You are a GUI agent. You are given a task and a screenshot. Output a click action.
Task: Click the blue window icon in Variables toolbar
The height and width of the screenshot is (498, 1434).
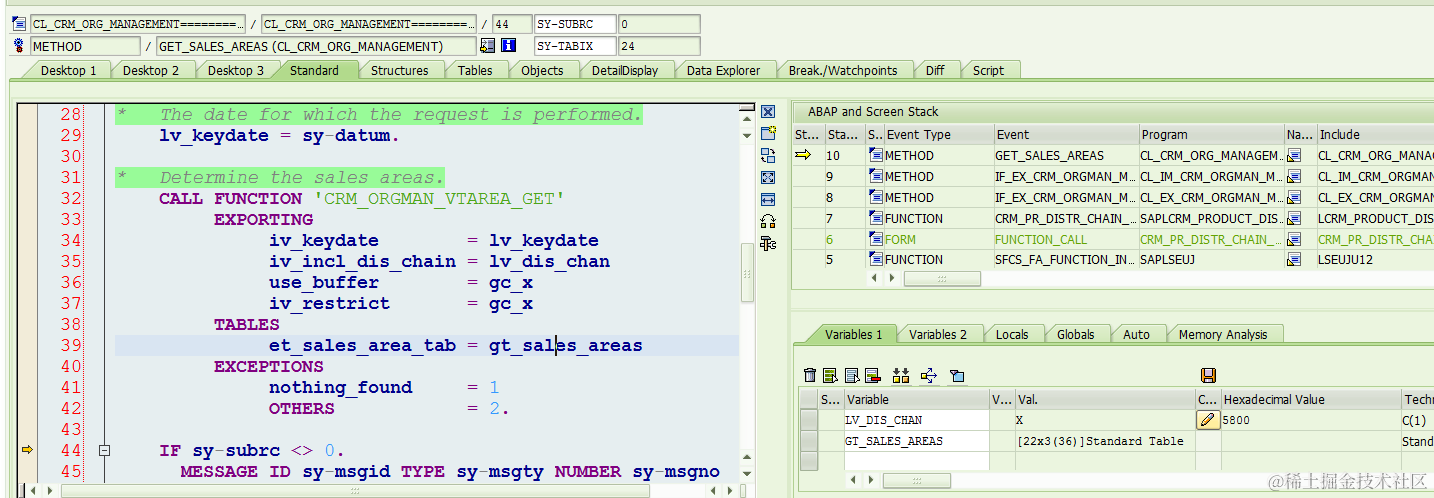957,376
